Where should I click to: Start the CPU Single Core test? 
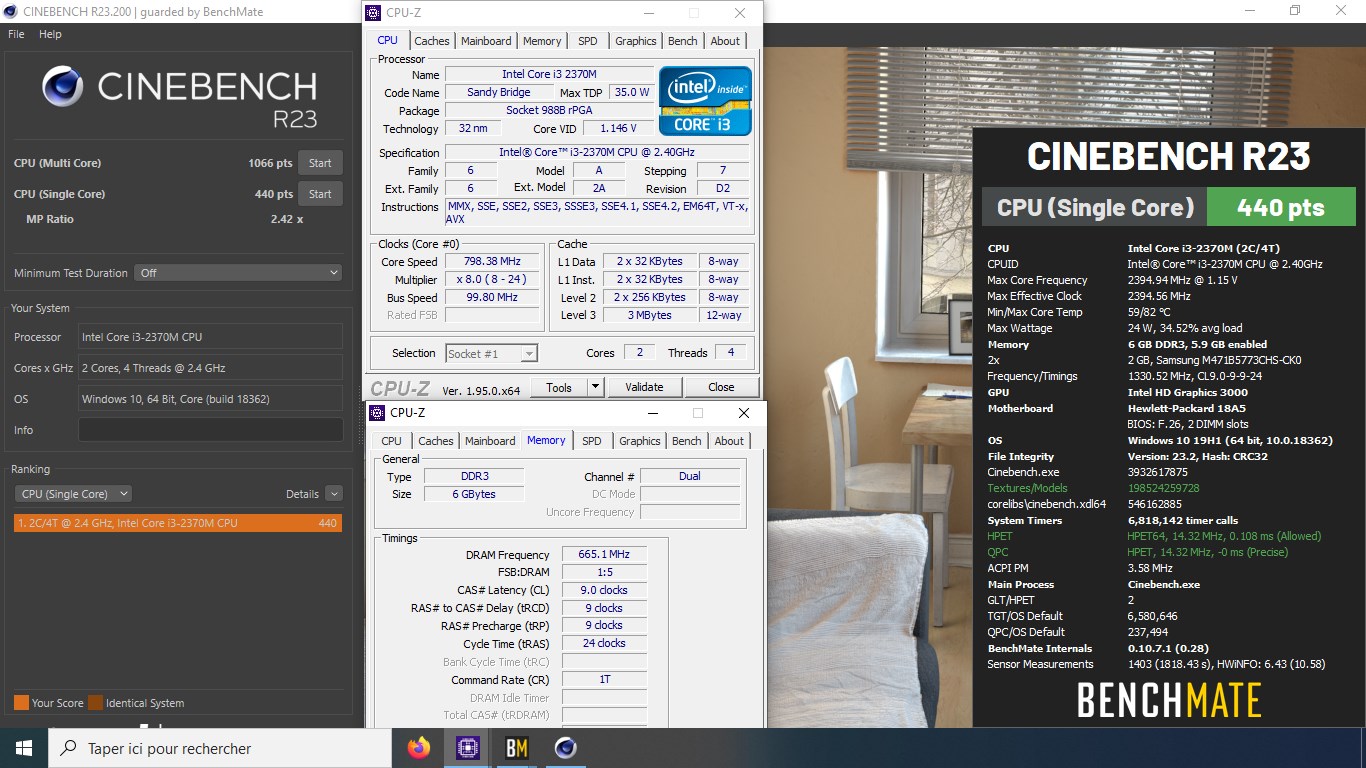[x=320, y=194]
